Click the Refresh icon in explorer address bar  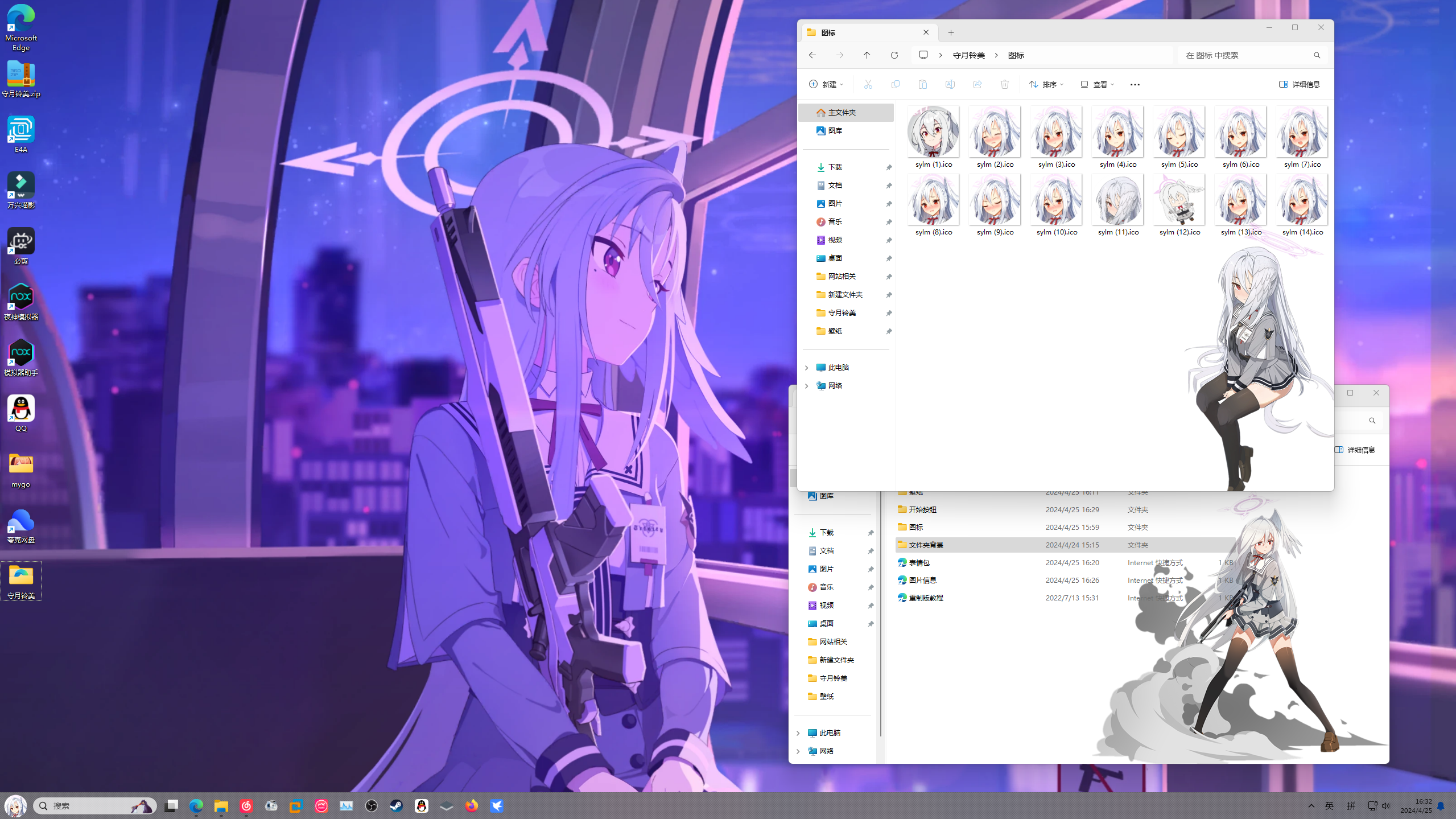pyautogui.click(x=894, y=55)
